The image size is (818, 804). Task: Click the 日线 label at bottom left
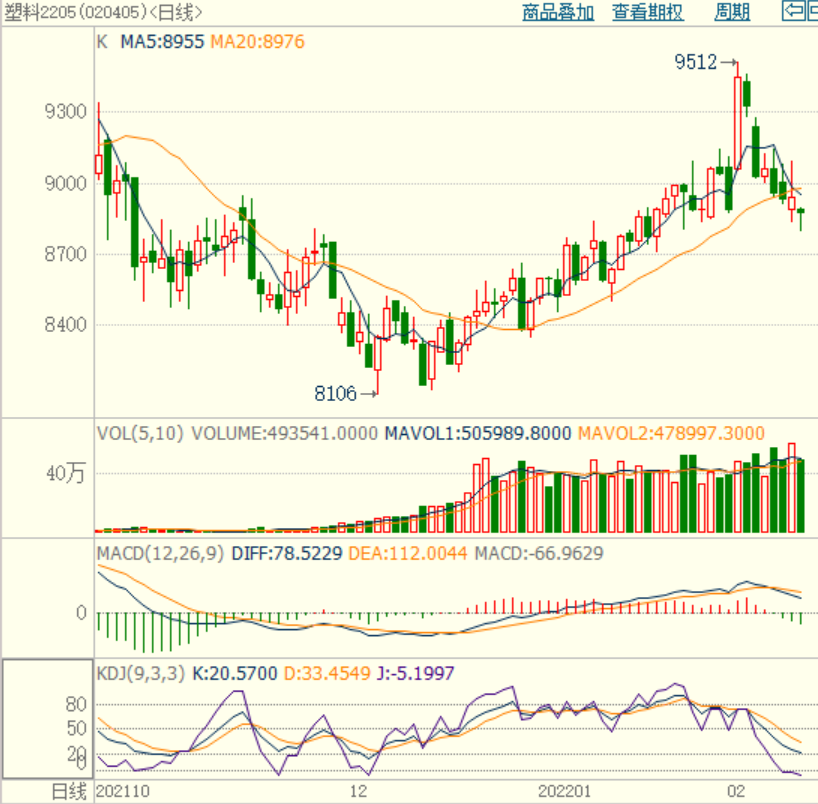68,792
